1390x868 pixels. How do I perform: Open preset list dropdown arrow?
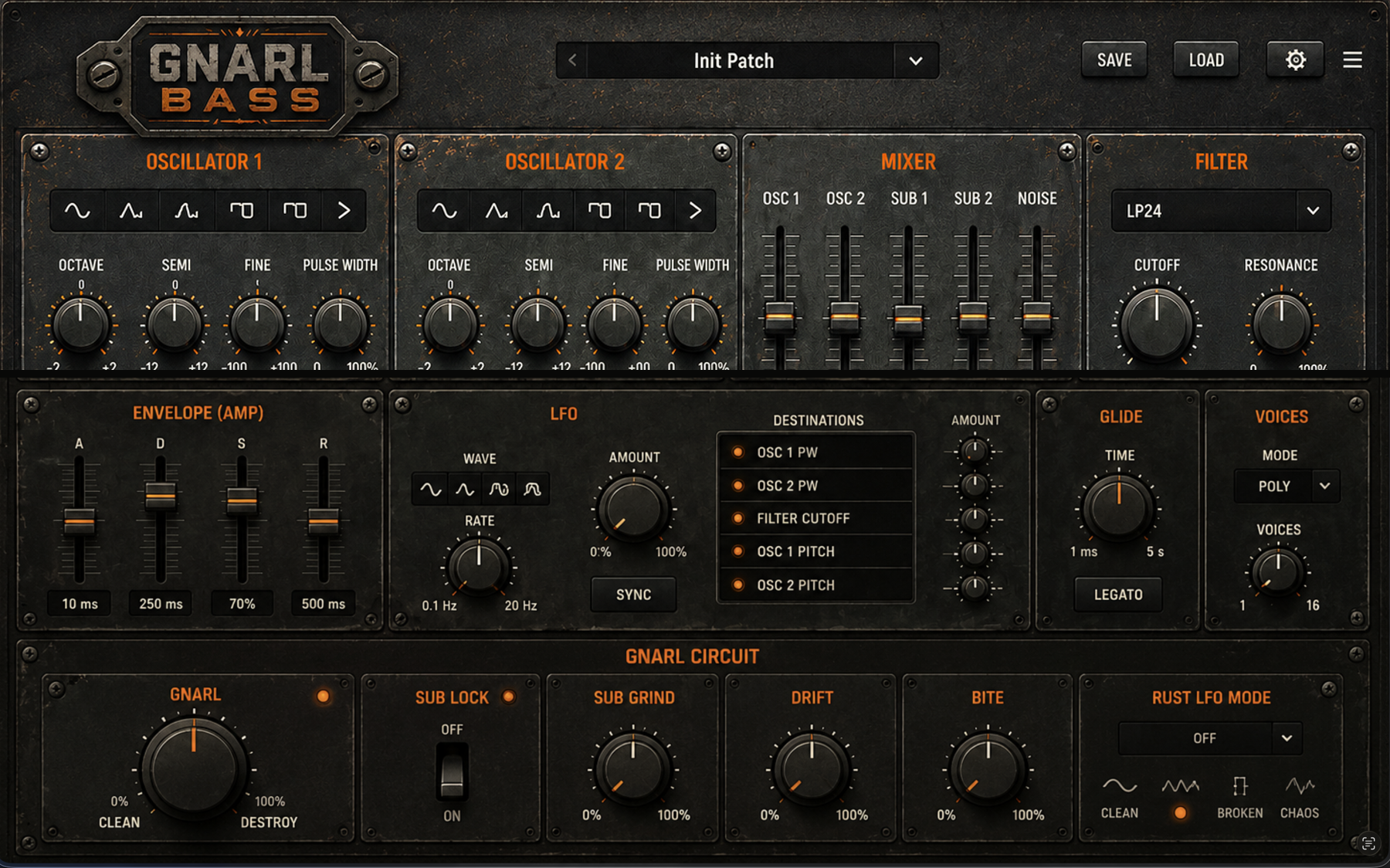[916, 60]
